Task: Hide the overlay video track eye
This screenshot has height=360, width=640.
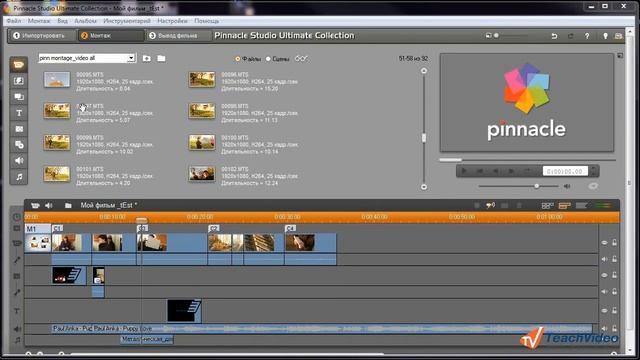Action: point(604,275)
